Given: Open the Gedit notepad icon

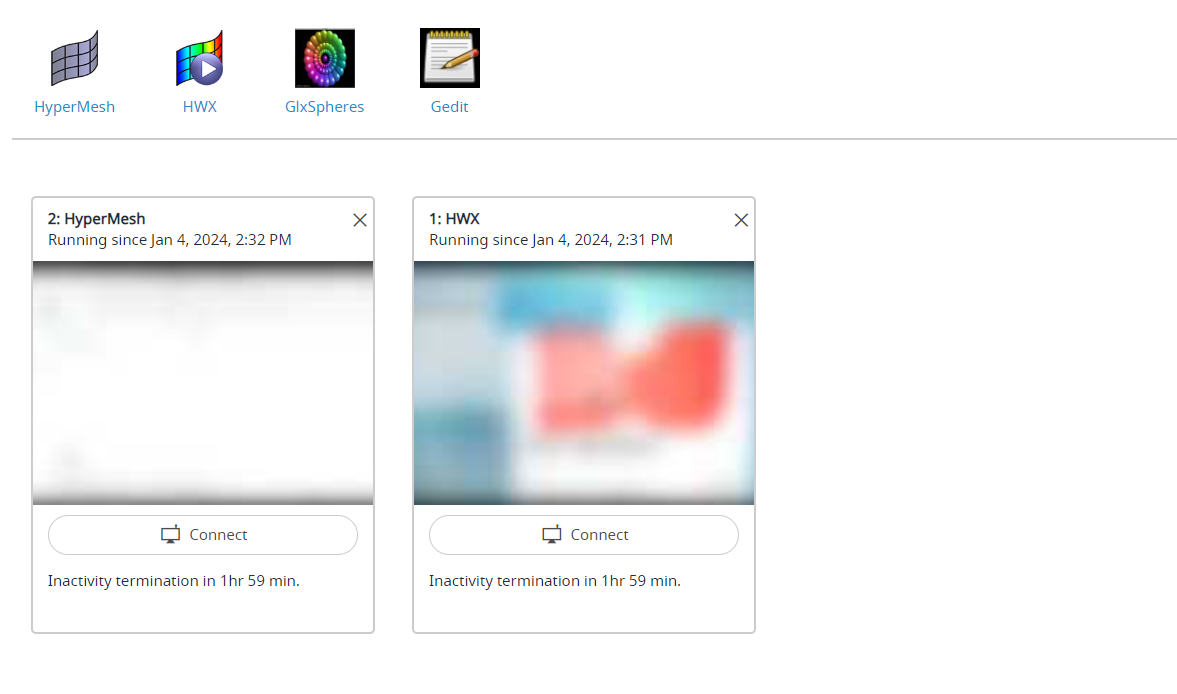Looking at the screenshot, I should 450,58.
